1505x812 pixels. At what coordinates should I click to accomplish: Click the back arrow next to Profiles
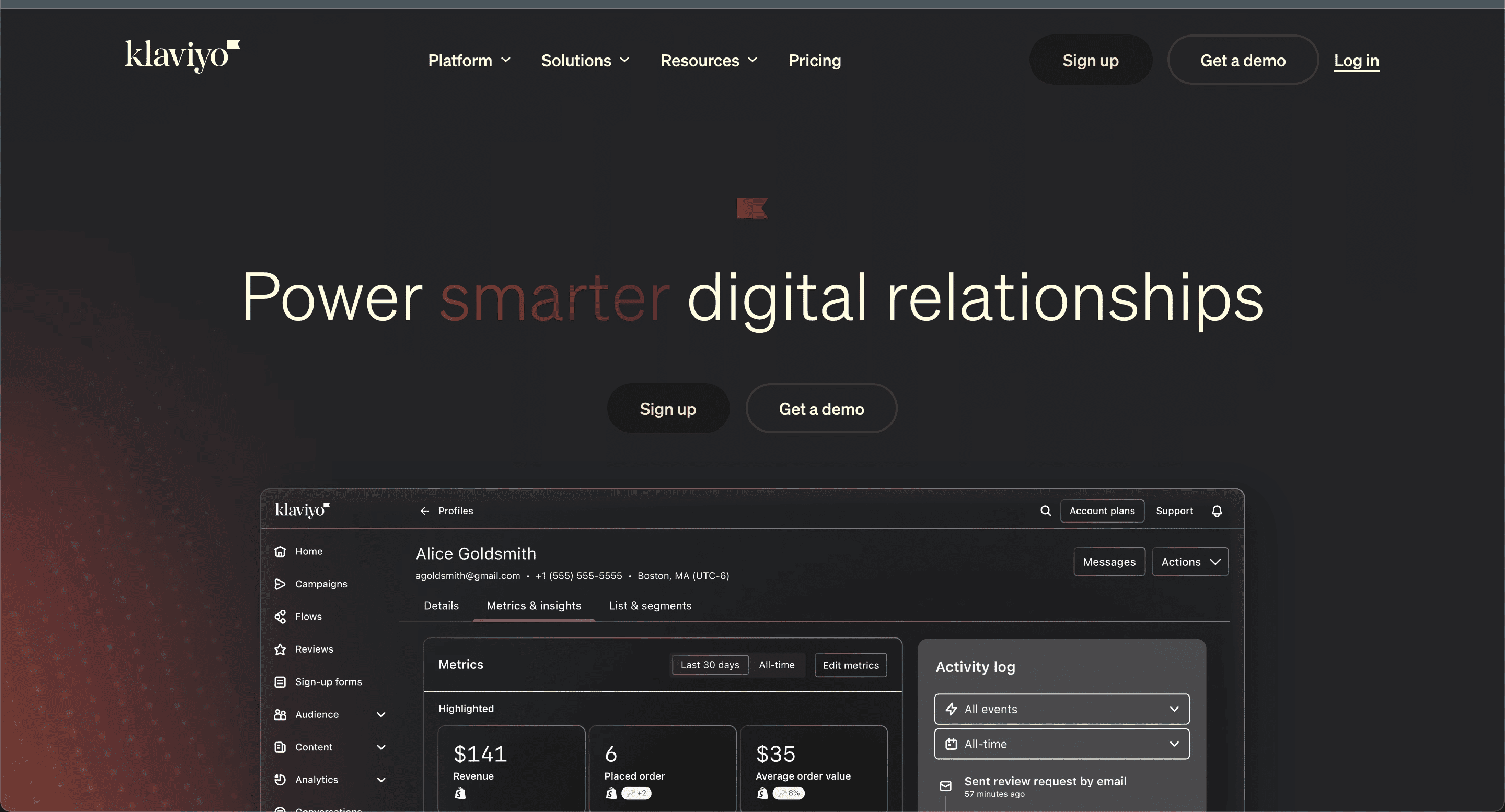click(x=424, y=511)
